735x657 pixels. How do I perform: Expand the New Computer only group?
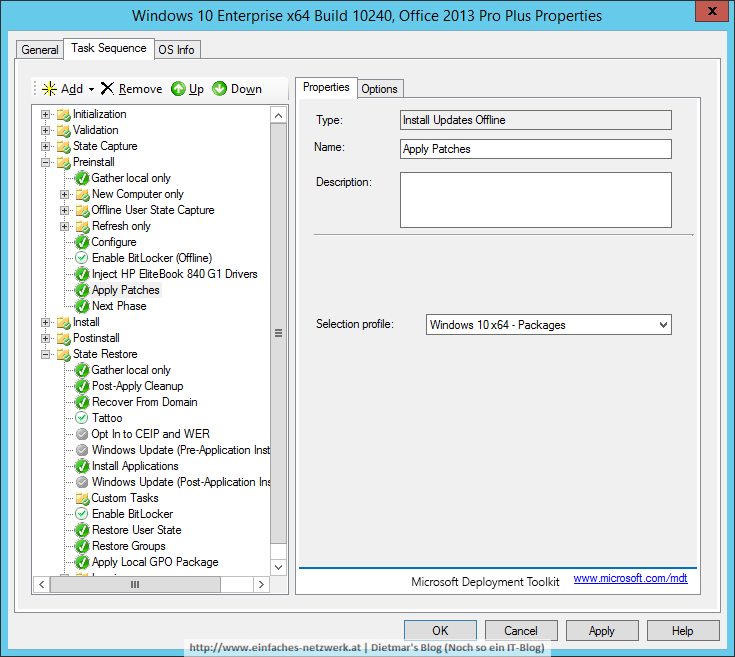[64, 194]
